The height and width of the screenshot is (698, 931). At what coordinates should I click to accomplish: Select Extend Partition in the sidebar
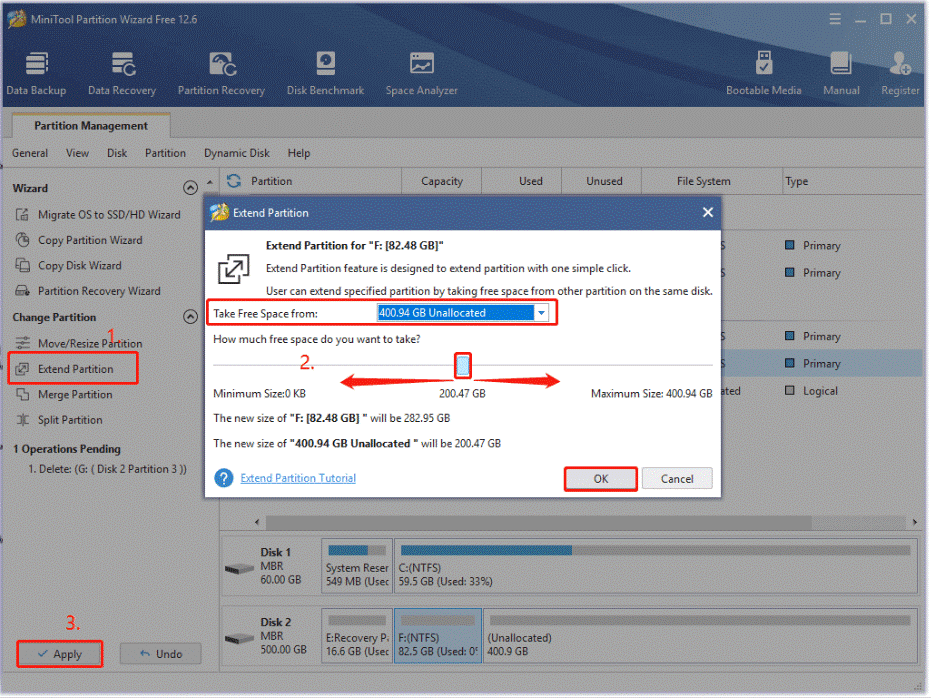[74, 369]
